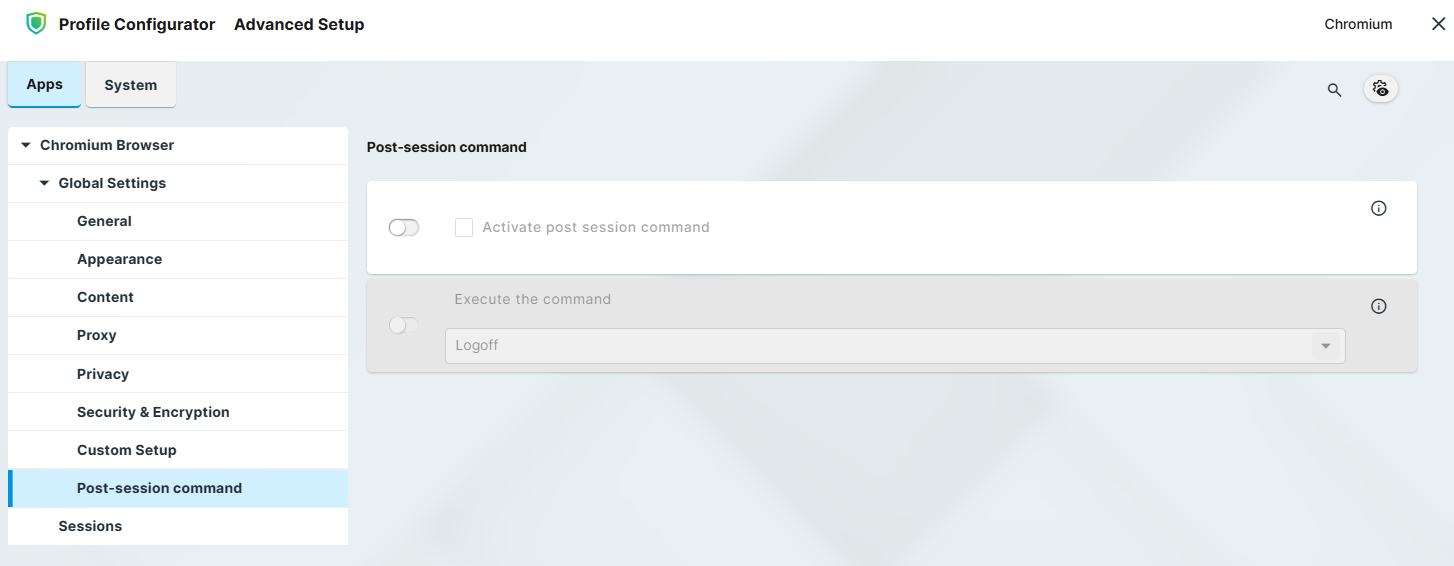
Task: Open the Security & Encryption settings page
Action: click(153, 412)
